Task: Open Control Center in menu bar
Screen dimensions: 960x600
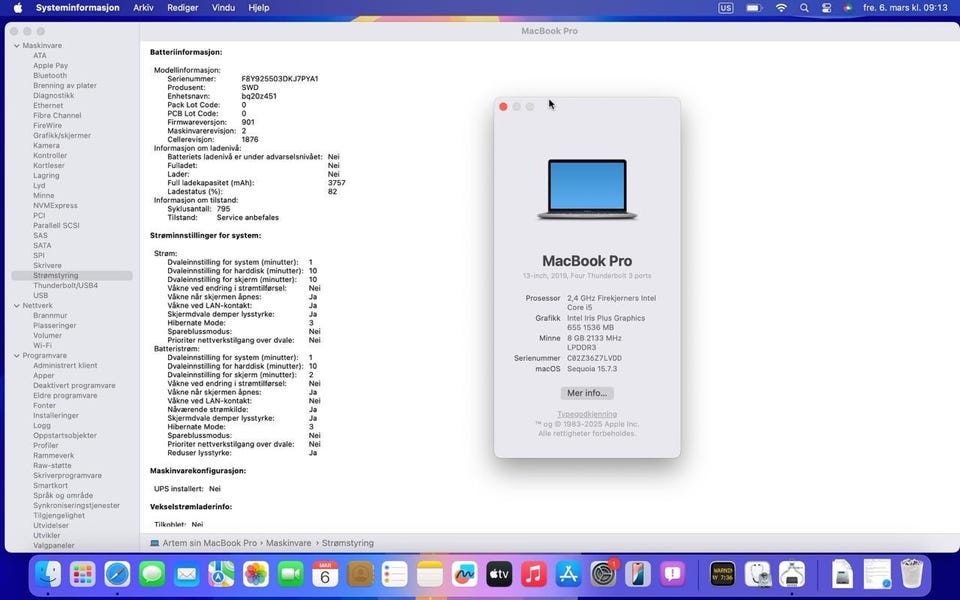Action: pos(827,8)
